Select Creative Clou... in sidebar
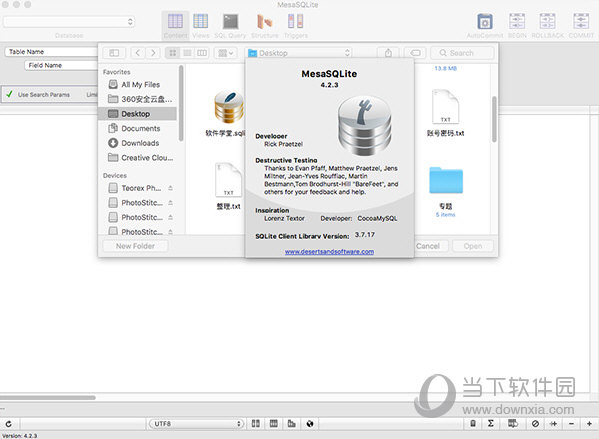This screenshot has height=439, width=599. tap(138, 157)
